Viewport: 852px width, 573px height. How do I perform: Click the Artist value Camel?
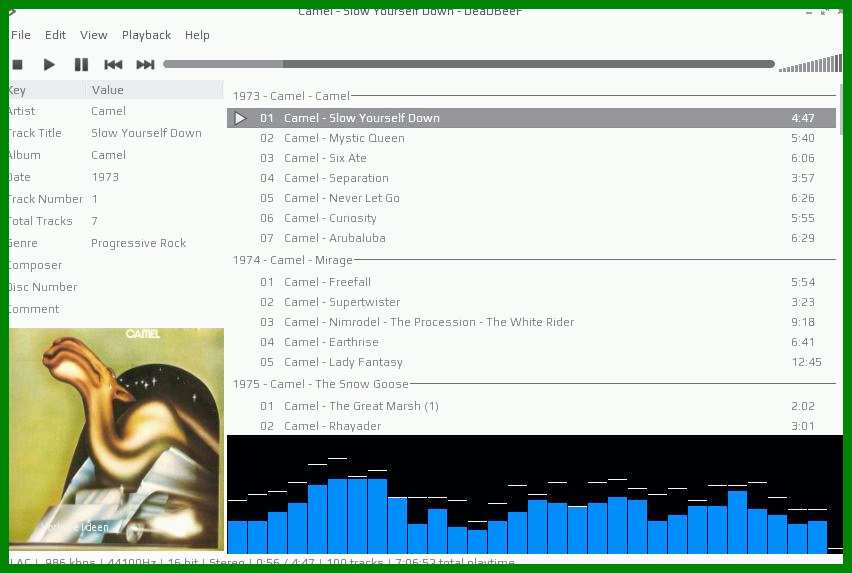[108, 111]
